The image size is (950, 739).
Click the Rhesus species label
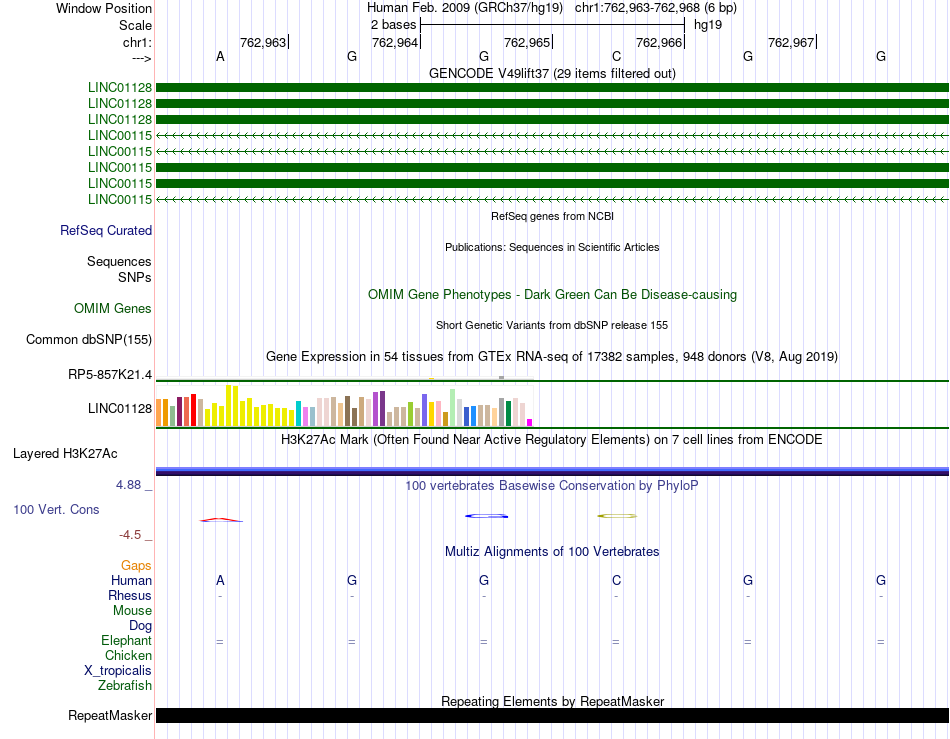(x=130, y=595)
